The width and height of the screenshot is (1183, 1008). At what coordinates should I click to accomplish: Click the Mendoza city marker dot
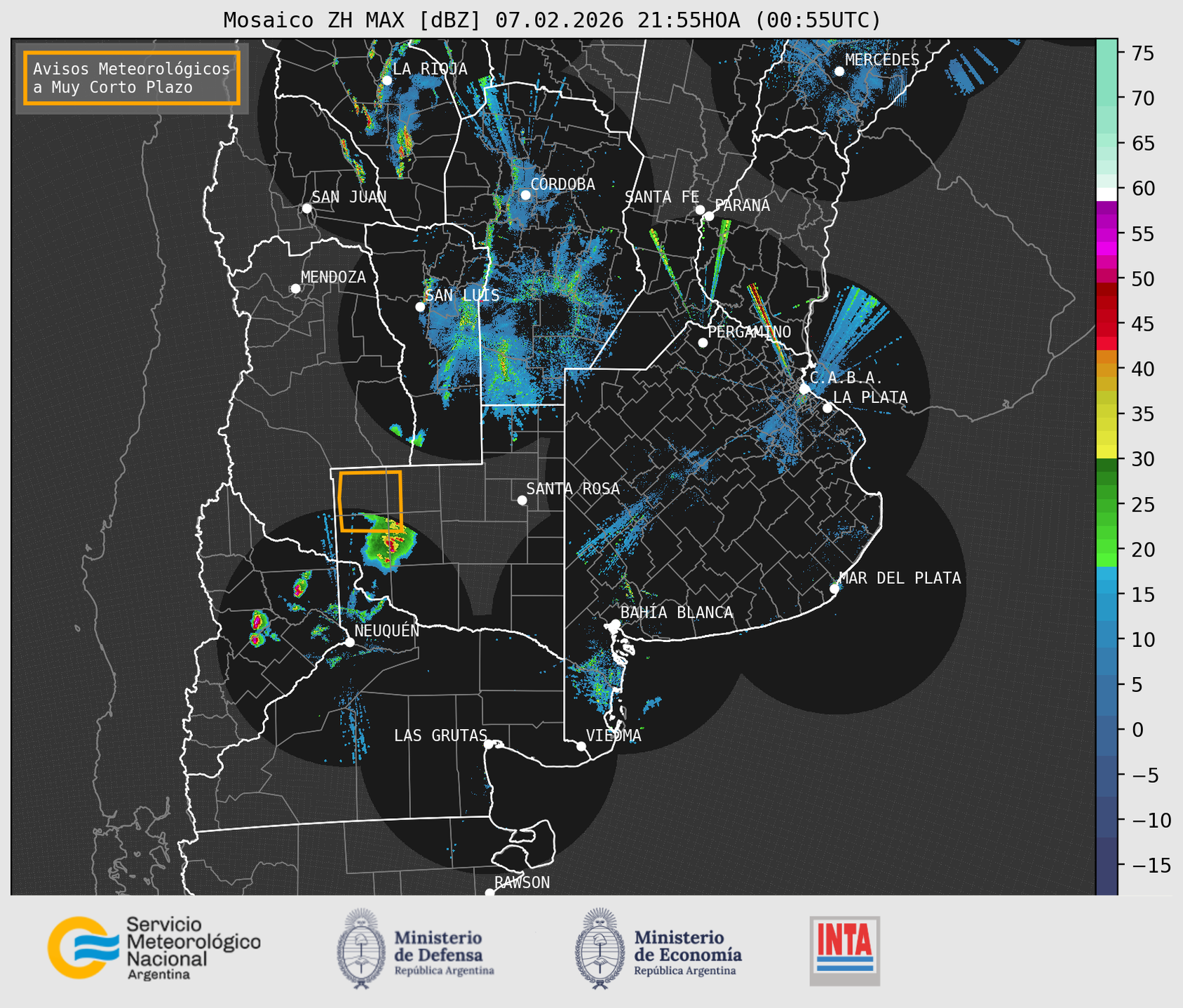(x=295, y=289)
